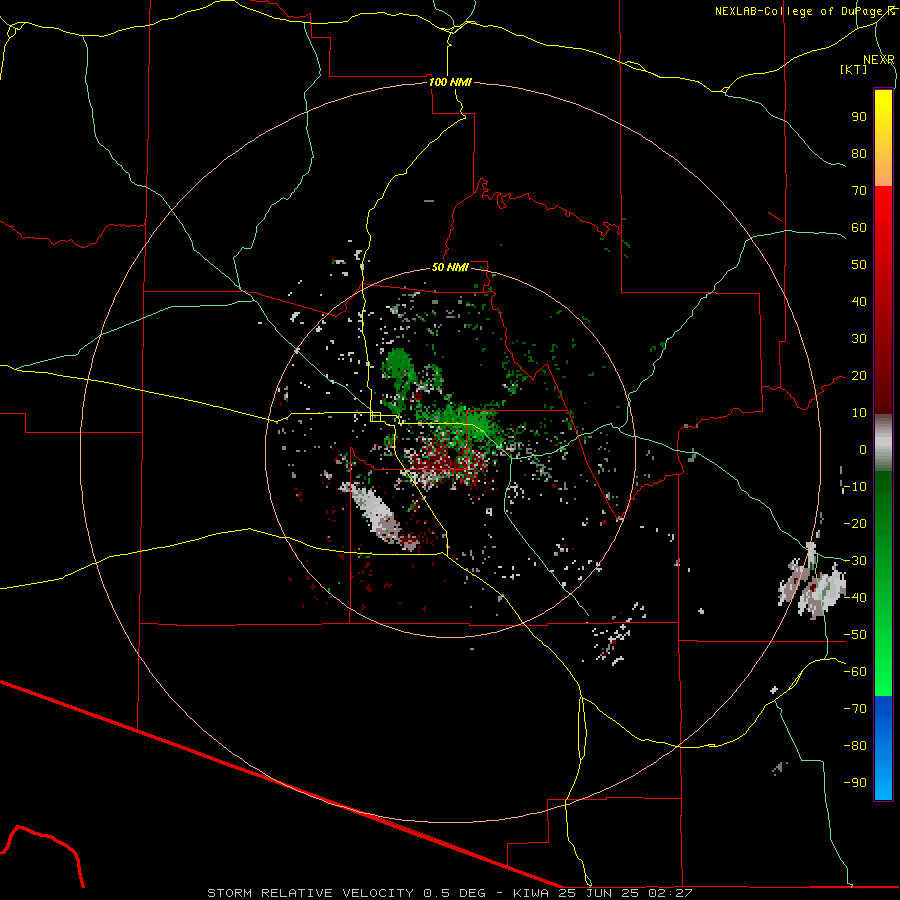Image resolution: width=900 pixels, height=900 pixels.
Task: Click the -60 value on the velocity scale
Action: [855, 672]
